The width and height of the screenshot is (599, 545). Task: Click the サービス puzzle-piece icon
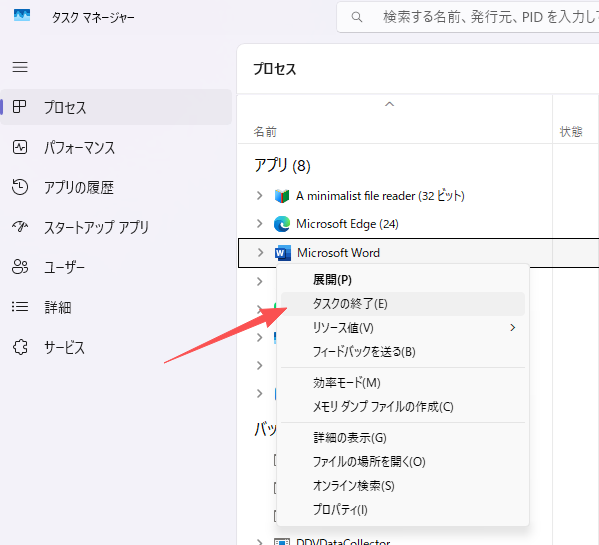click(20, 347)
